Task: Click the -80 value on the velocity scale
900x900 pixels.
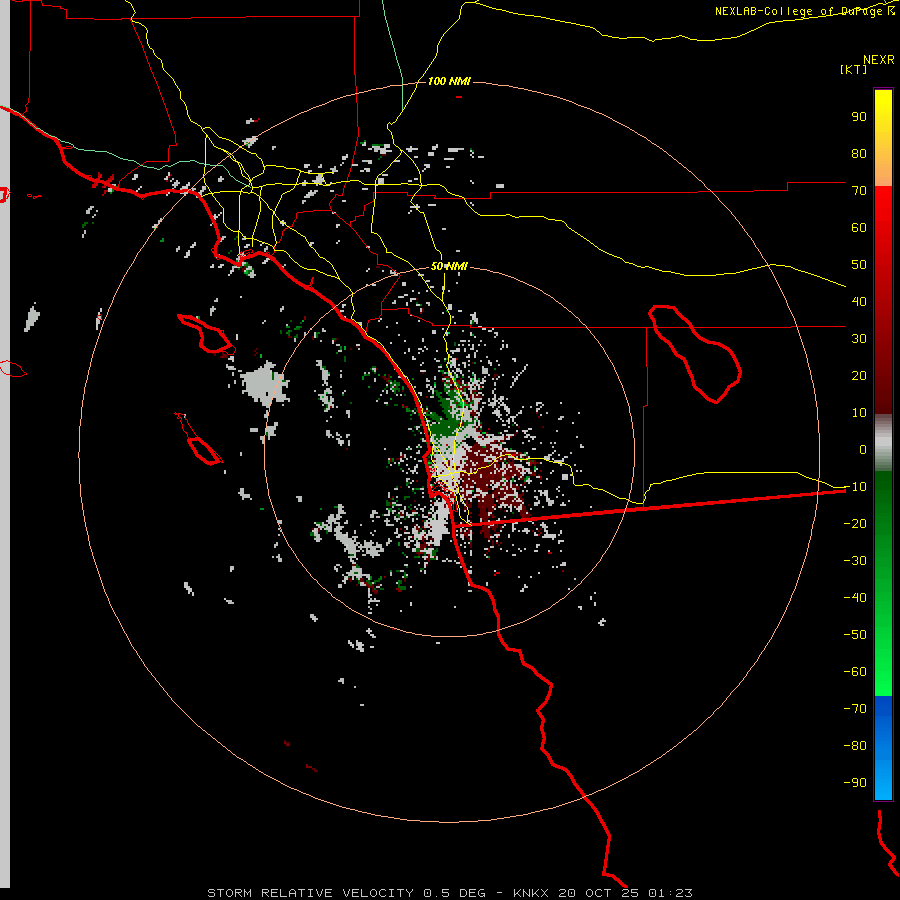Action: [x=855, y=746]
